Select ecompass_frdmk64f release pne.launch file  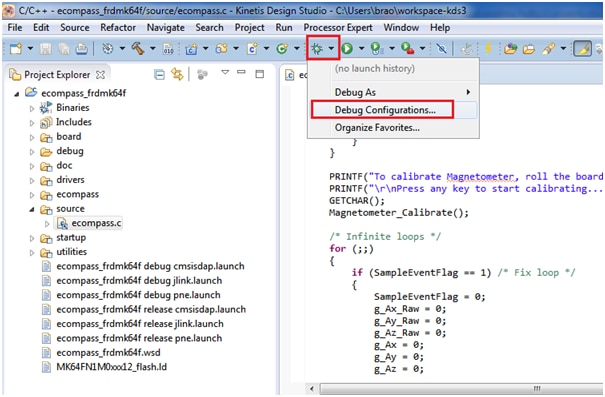(x=139, y=339)
